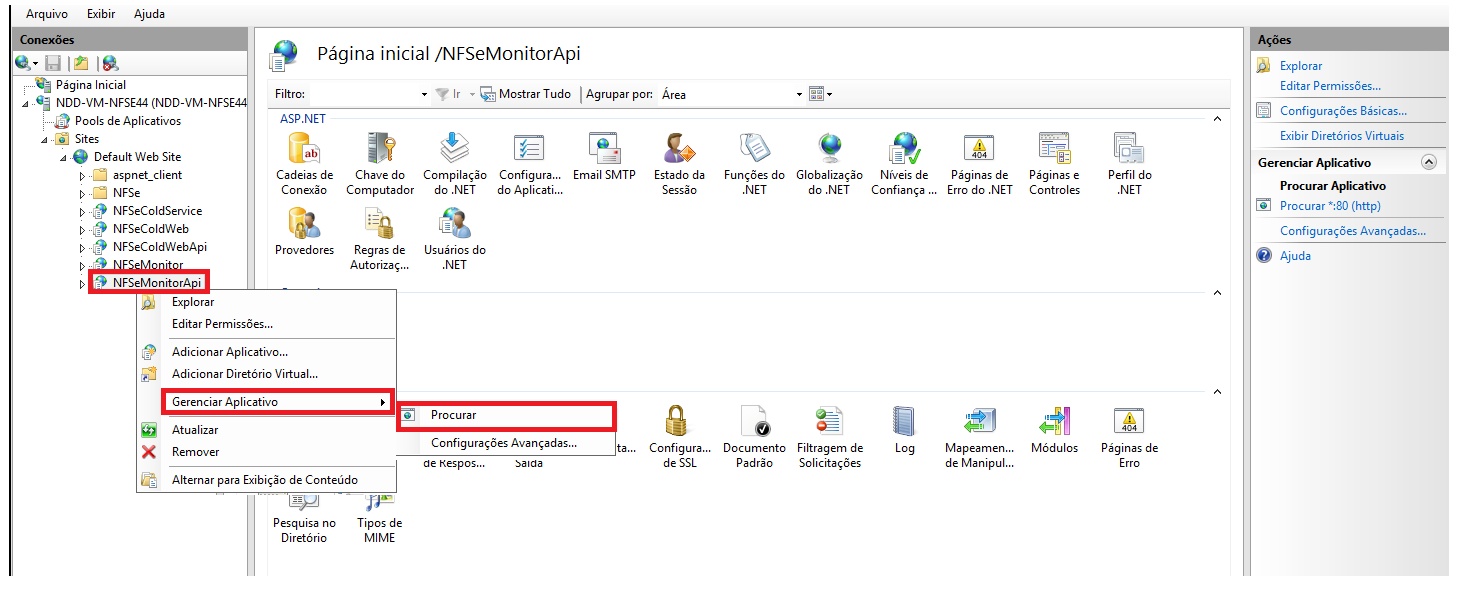Viewport: 1464px width, 603px height.
Task: Open the Filtro dropdown arrow
Action: [x=424, y=94]
